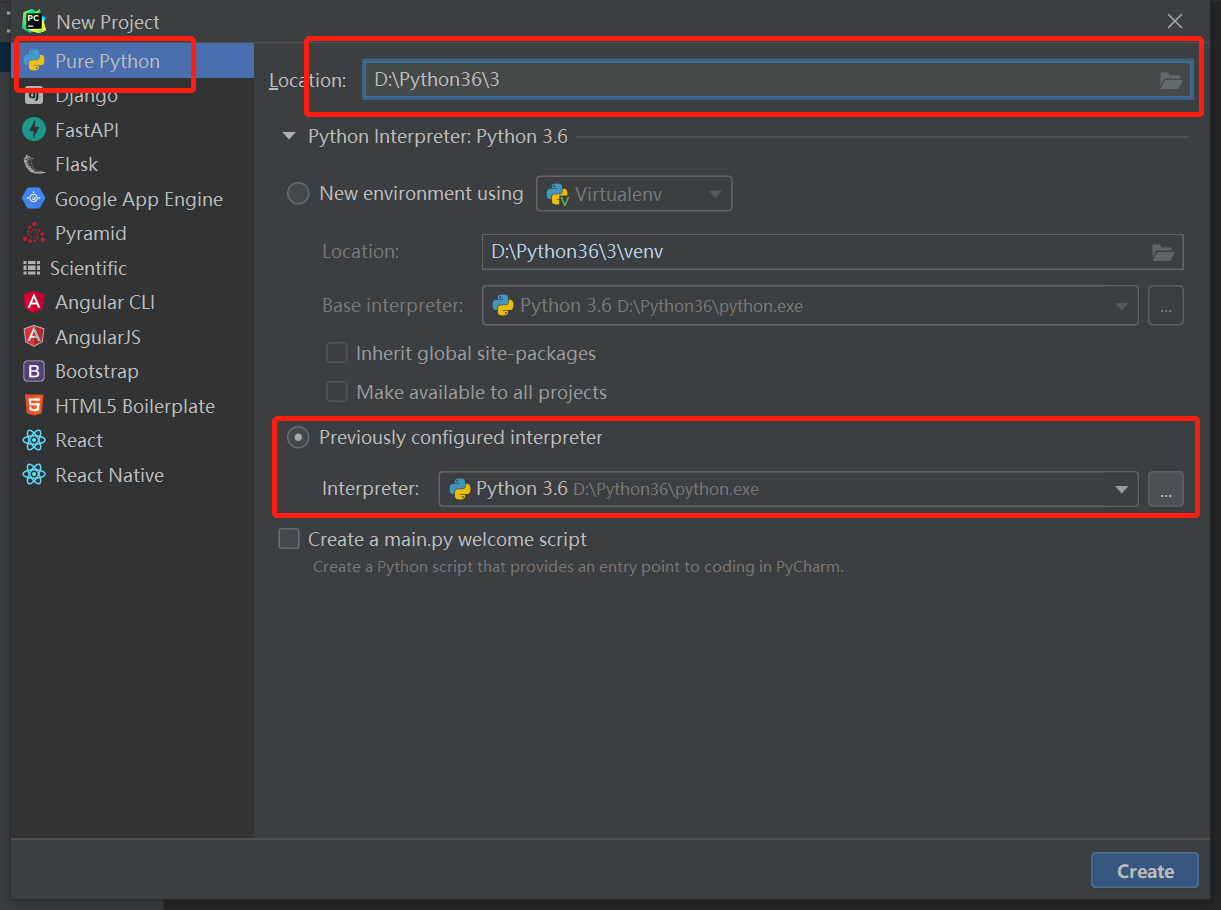The width and height of the screenshot is (1221, 910).
Task: Choose Angular CLI project type
Action: pos(132,302)
